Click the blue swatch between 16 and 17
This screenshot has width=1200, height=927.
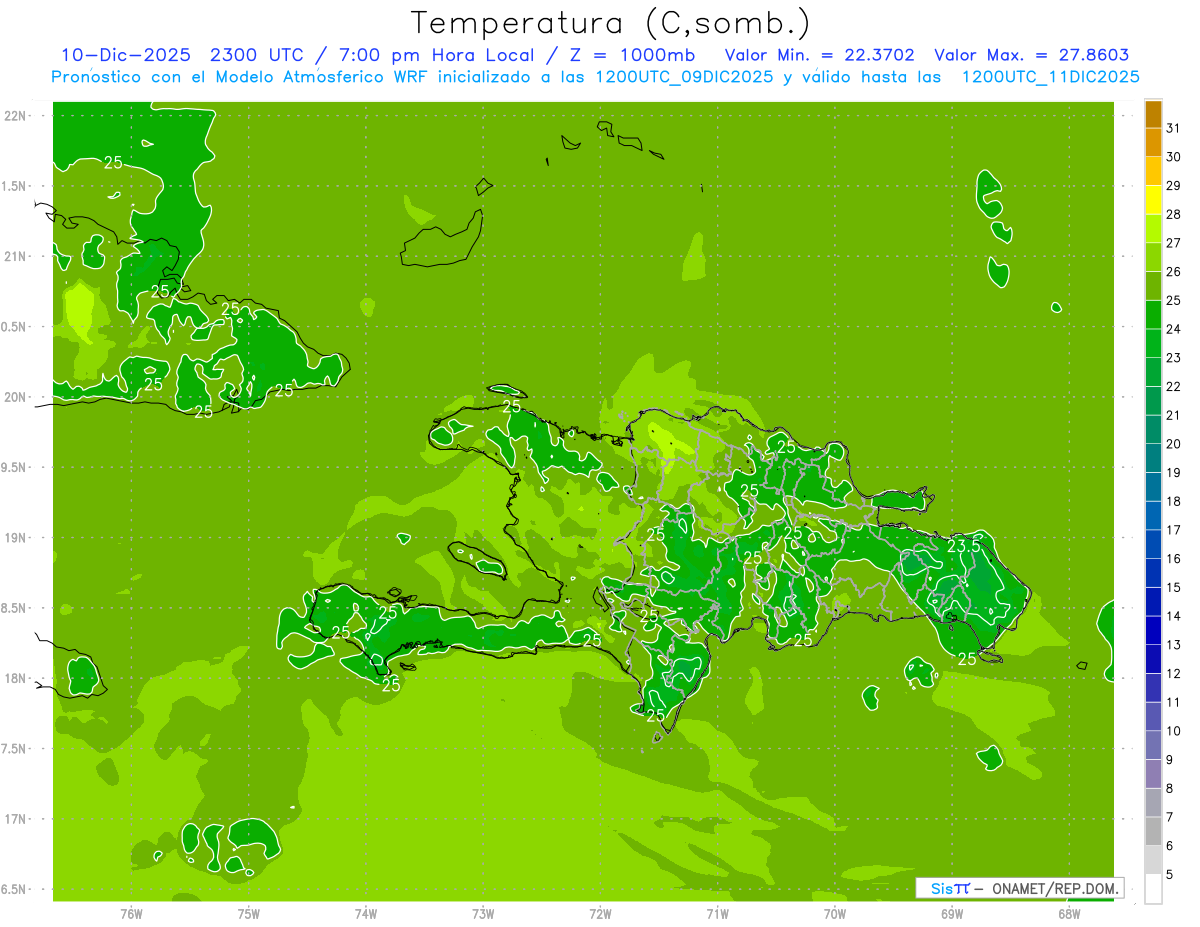pyautogui.click(x=1153, y=544)
